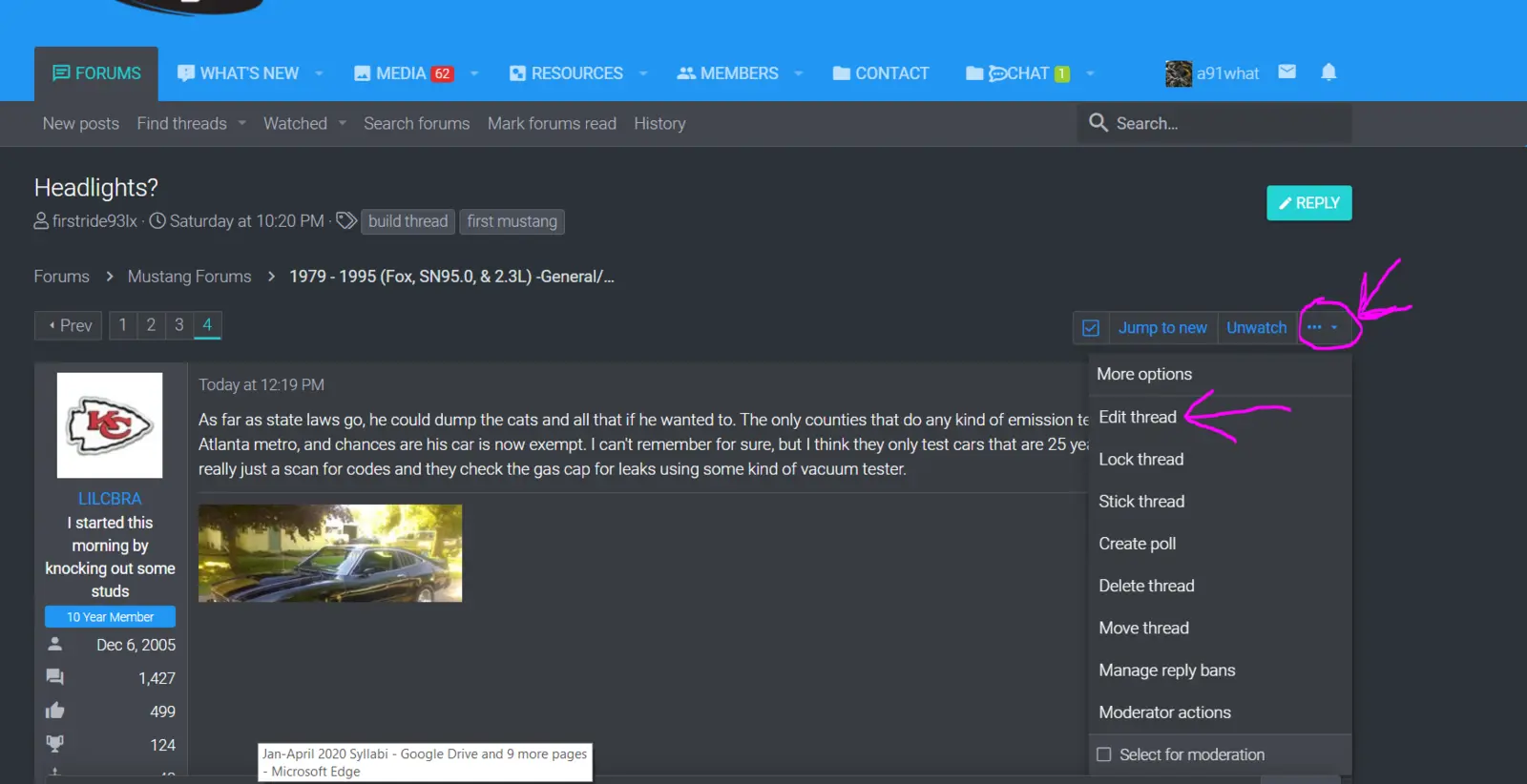
Task: Click the LILCBRA Chiefs avatar image
Action: tap(110, 425)
